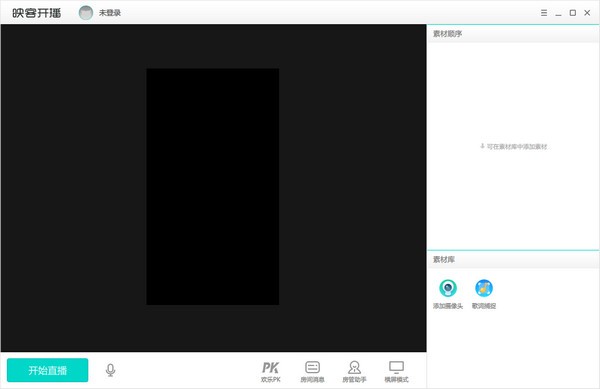Open the 欢乐PK feature
This screenshot has width=600, height=389.
tap(271, 372)
